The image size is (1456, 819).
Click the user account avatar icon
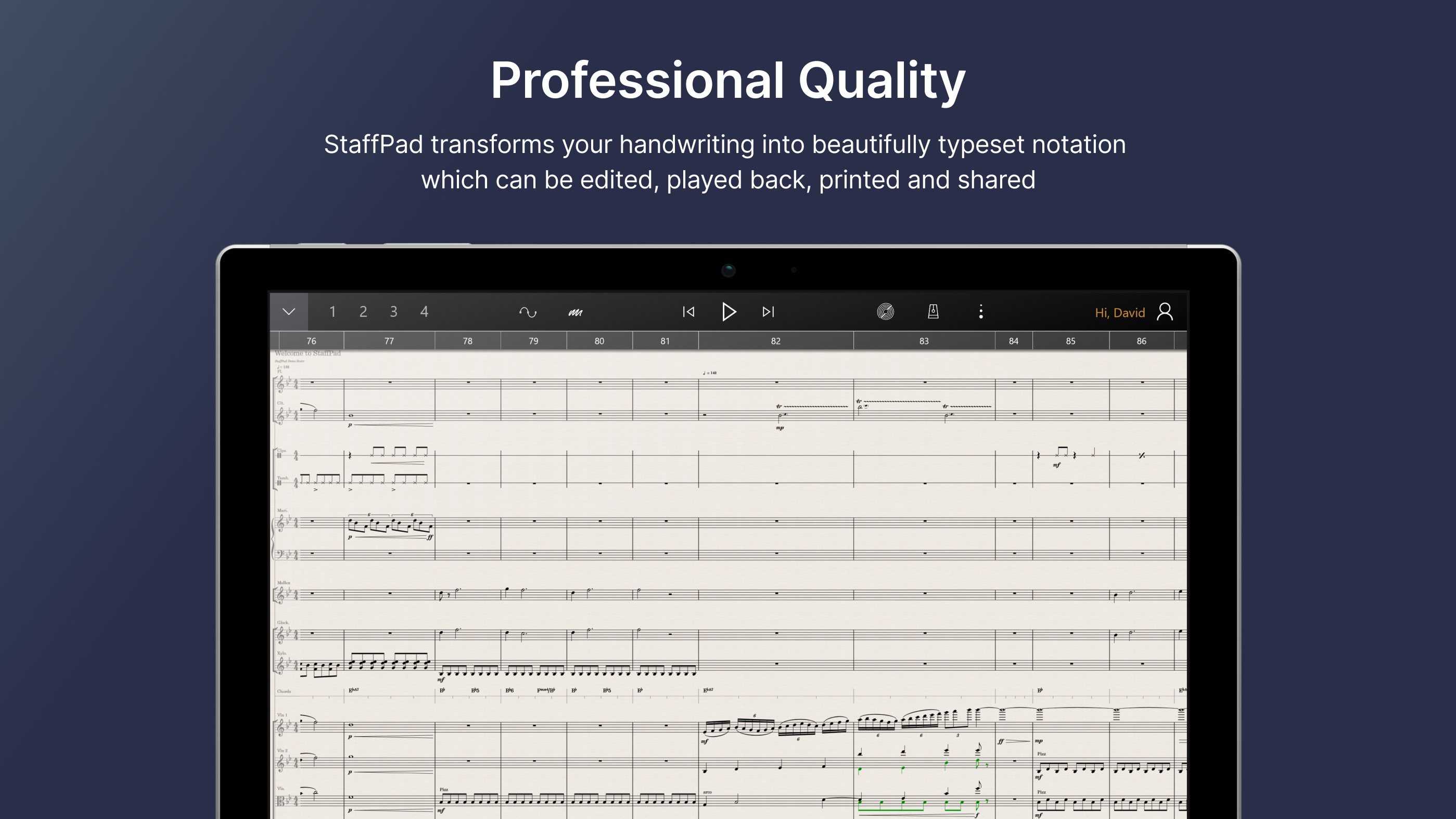[1165, 312]
